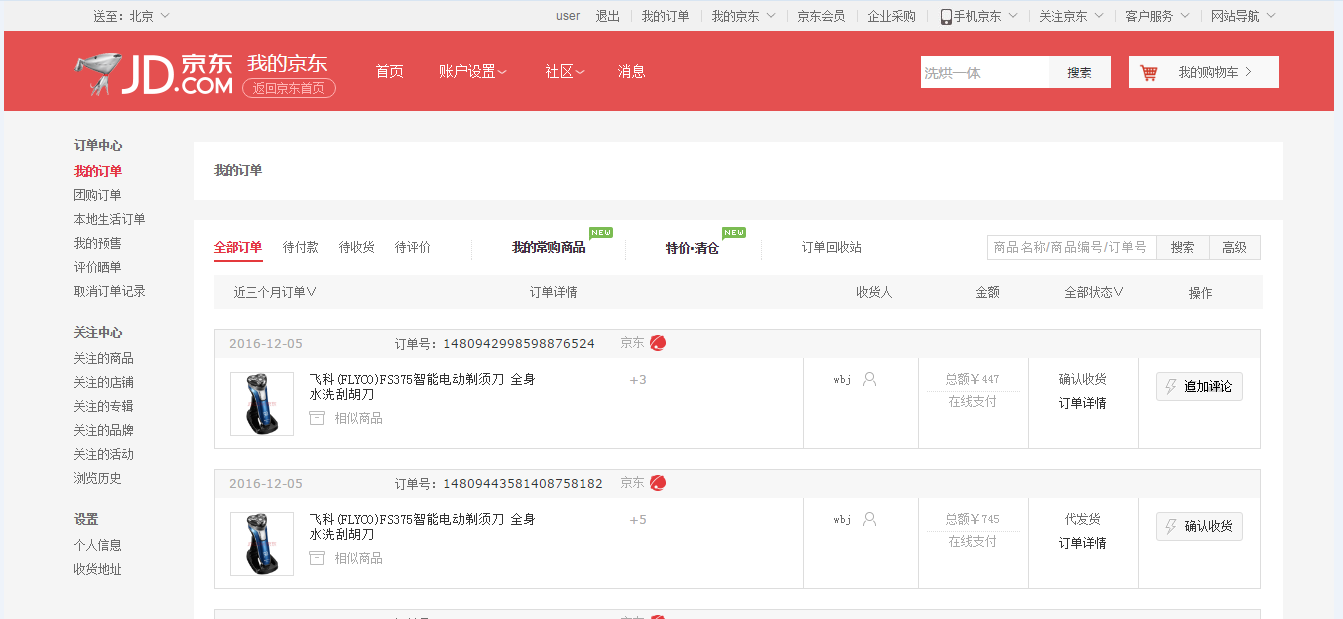Open 团购订单 in sidebar
Screen dimensions: 1343x619
97,195
